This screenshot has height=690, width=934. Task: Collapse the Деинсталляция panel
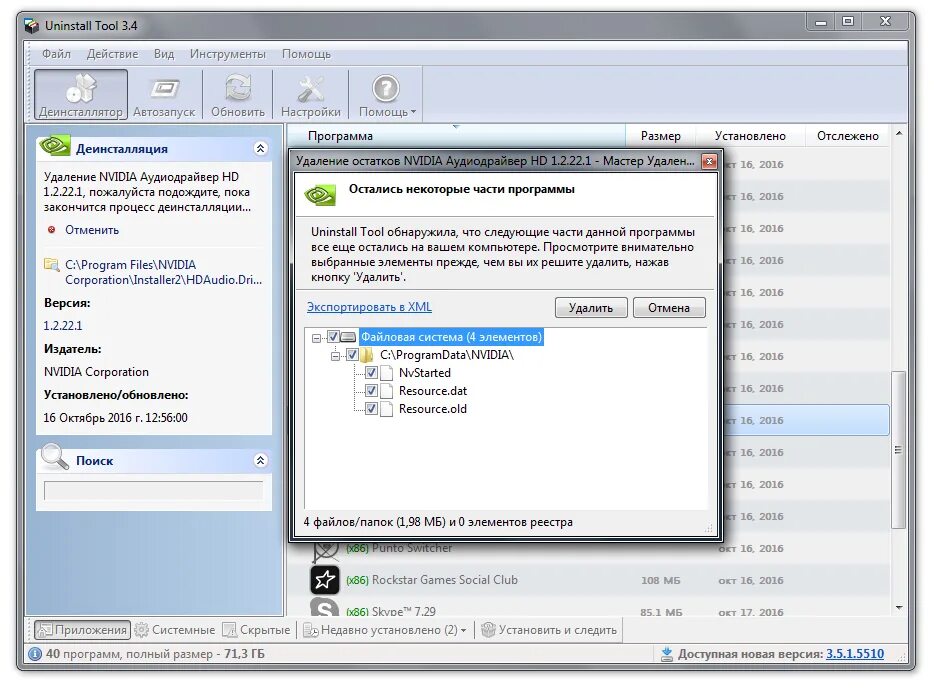coord(260,148)
